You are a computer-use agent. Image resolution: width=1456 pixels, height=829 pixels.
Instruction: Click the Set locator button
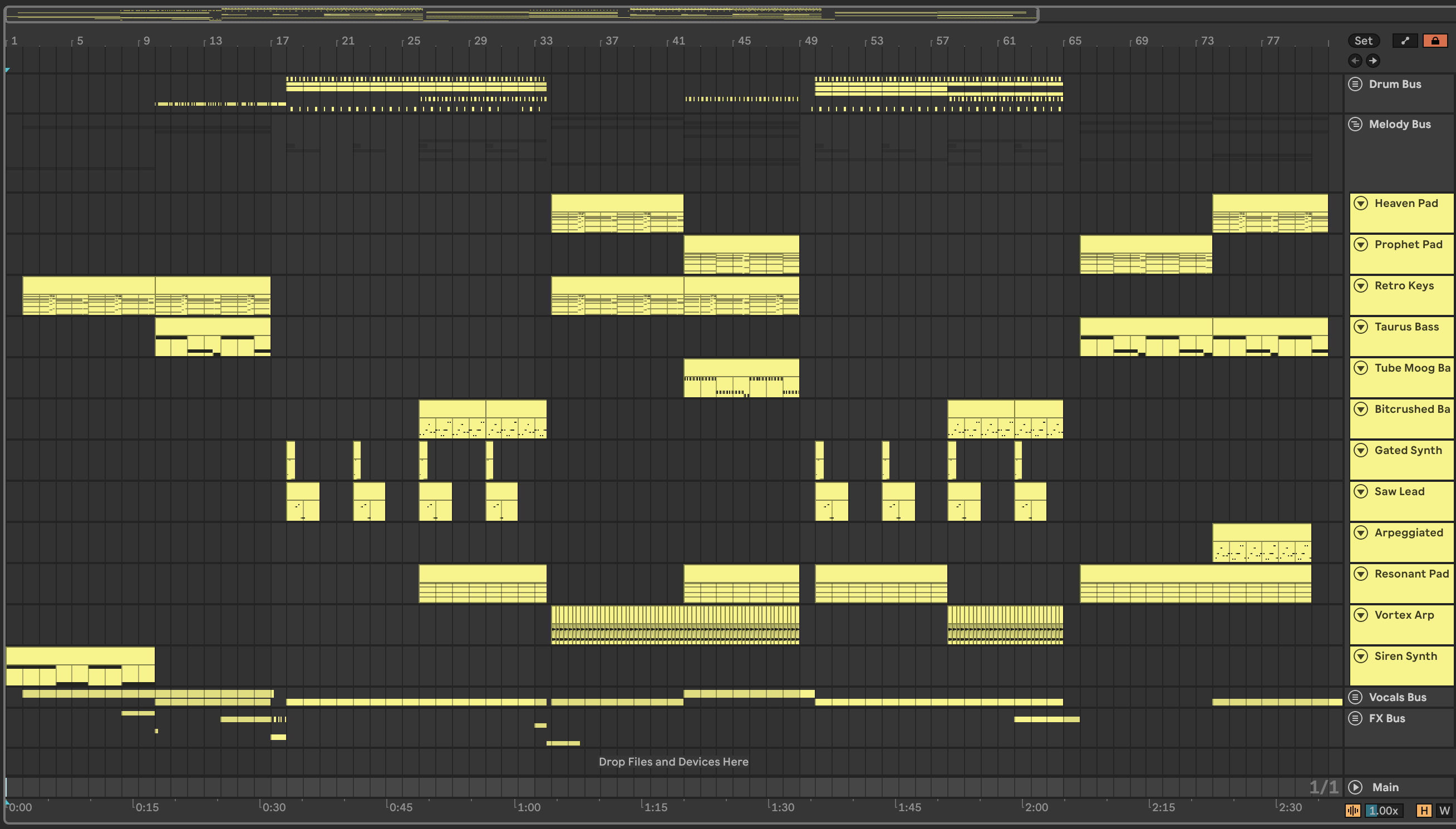(1363, 41)
